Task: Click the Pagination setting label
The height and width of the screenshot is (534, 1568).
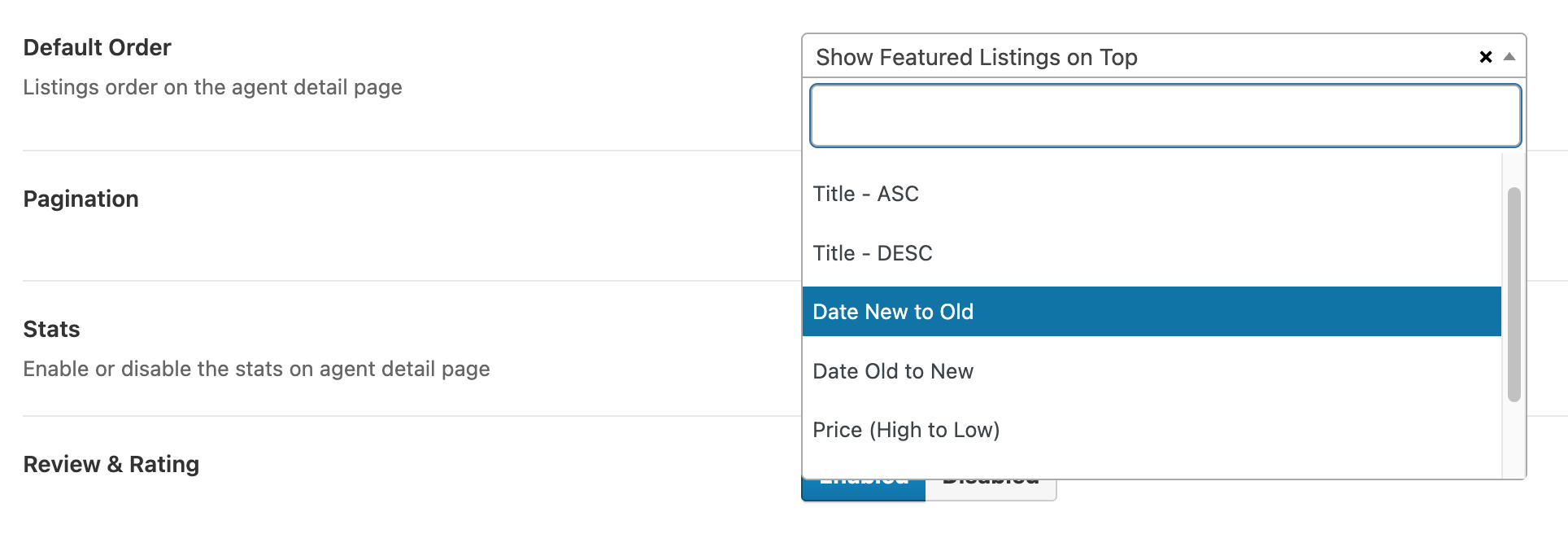Action: coord(81,199)
